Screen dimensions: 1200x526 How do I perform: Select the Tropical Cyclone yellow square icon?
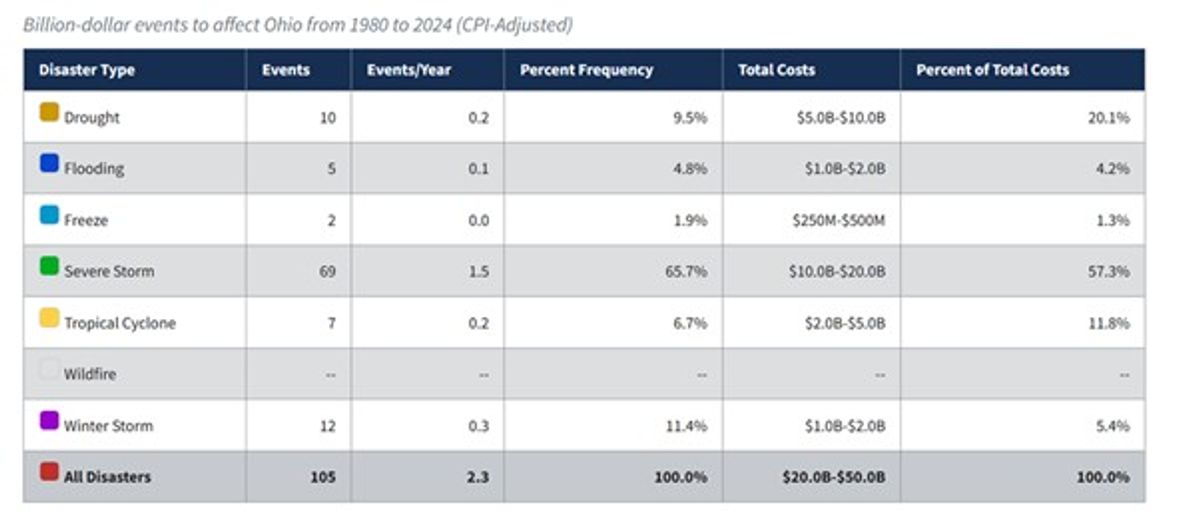coord(49,318)
